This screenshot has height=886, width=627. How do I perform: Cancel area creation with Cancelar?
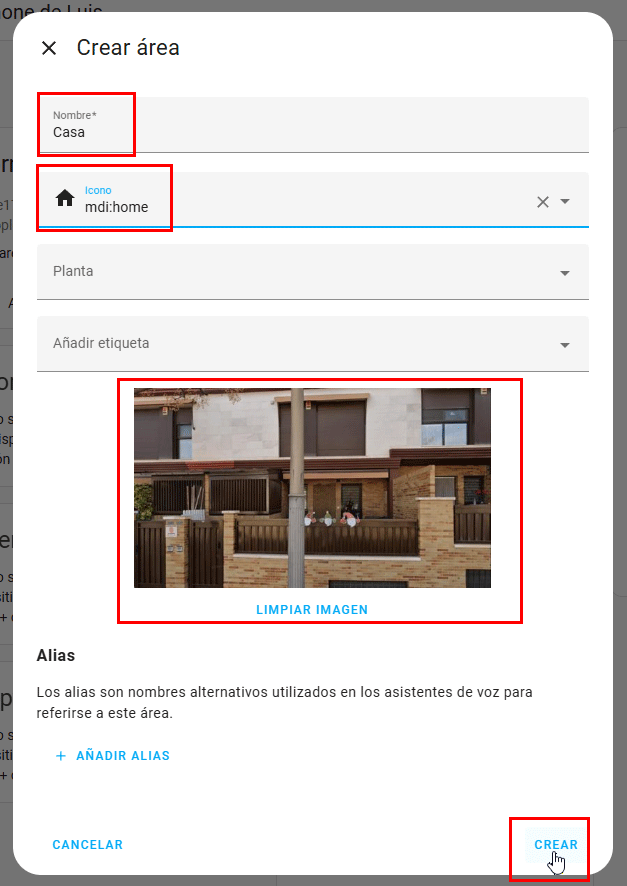tap(88, 845)
